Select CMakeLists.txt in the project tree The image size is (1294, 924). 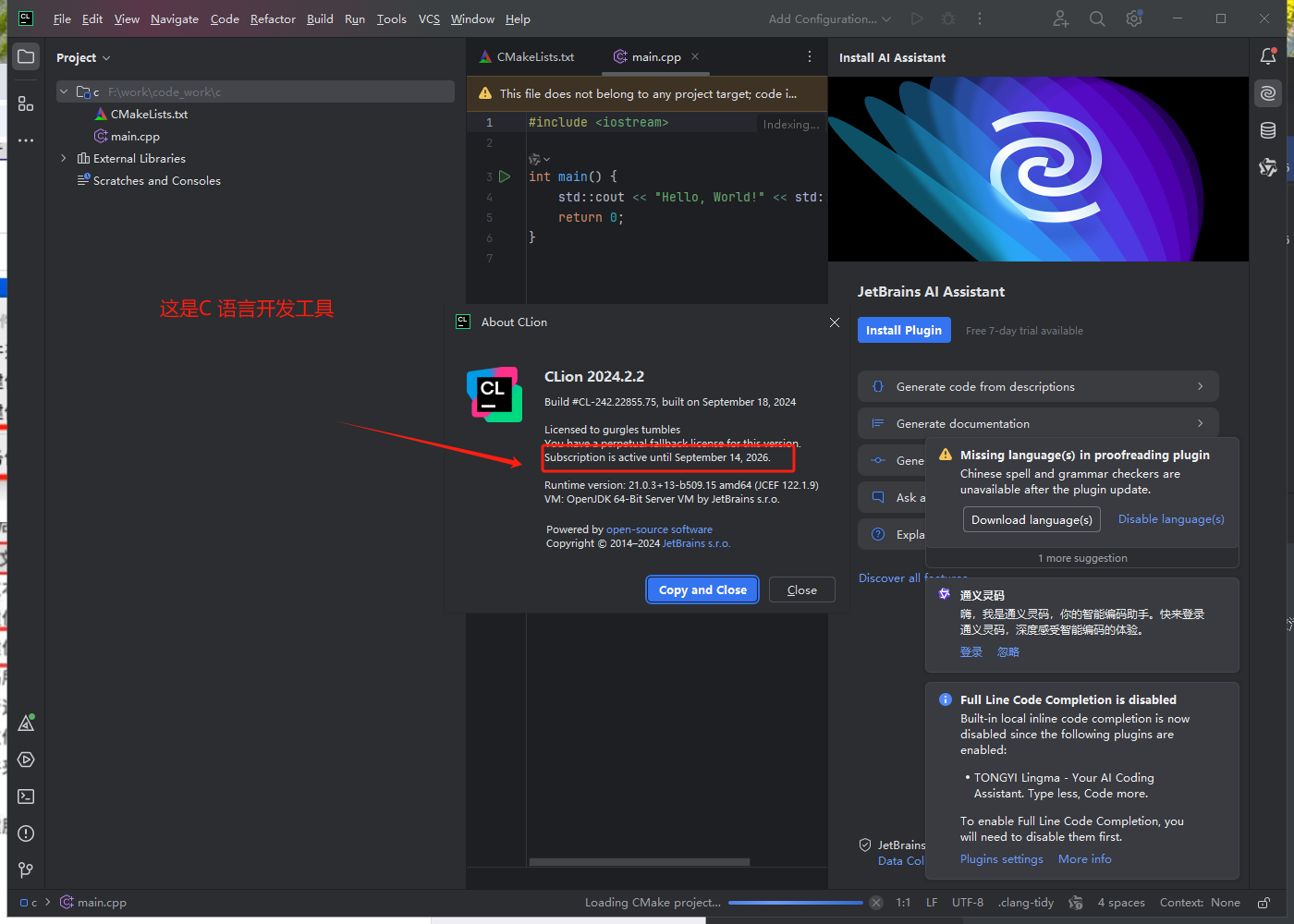pos(141,114)
